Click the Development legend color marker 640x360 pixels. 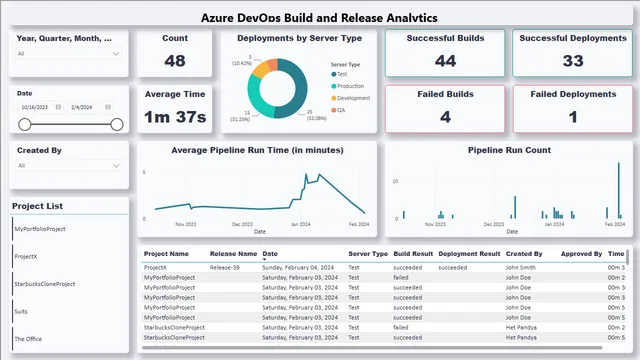coord(333,98)
